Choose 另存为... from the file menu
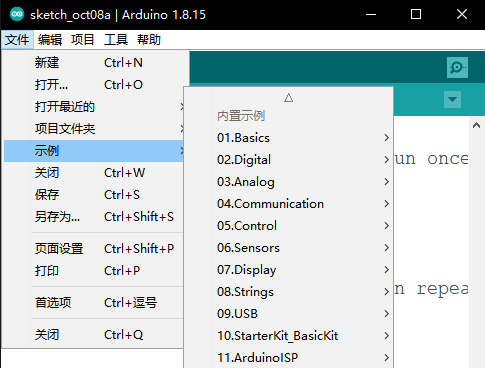485x368 pixels. coord(94,217)
